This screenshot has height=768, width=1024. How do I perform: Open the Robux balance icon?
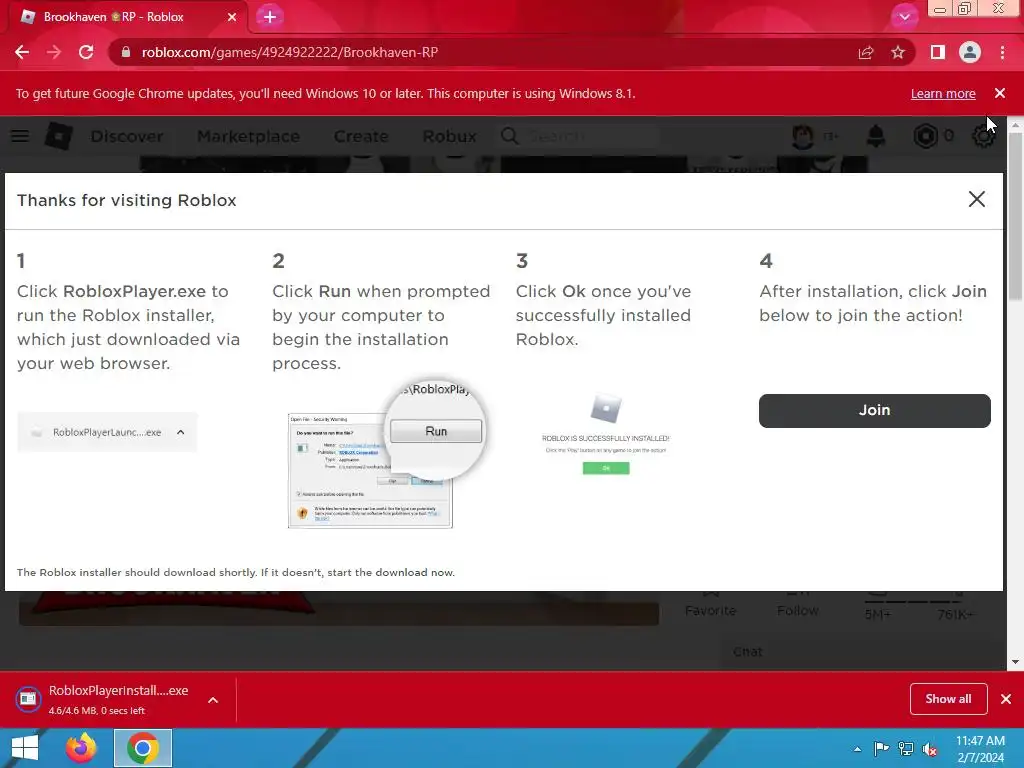[925, 136]
